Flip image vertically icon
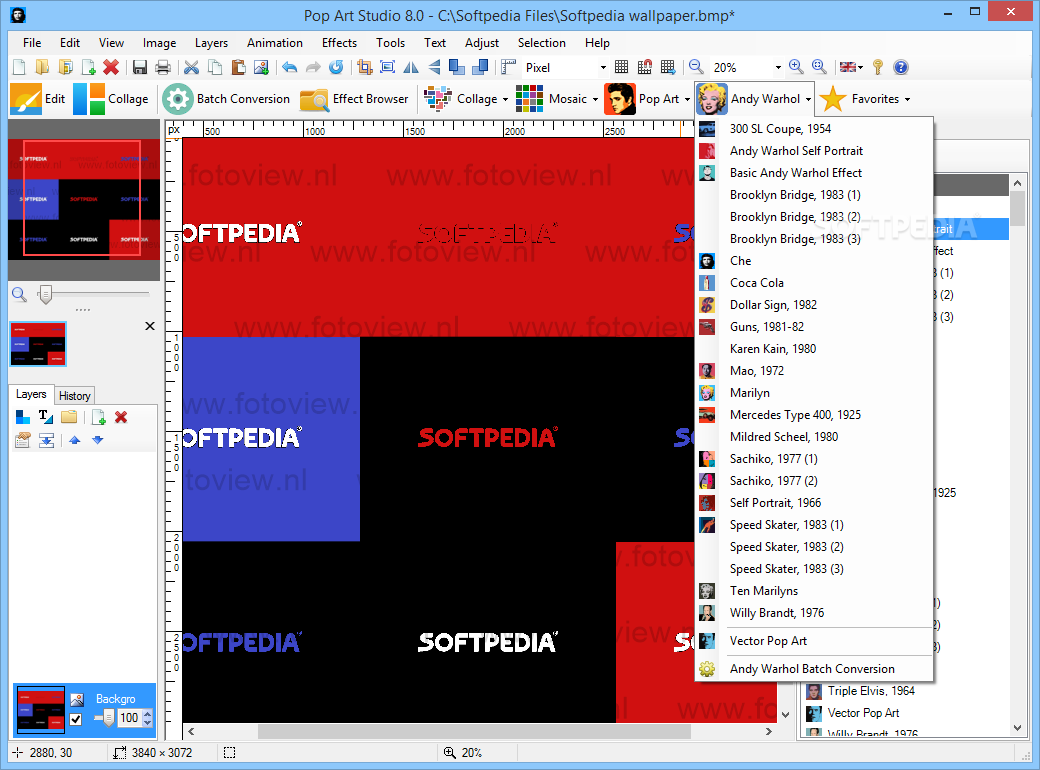The width and height of the screenshot is (1040, 770). pos(434,67)
